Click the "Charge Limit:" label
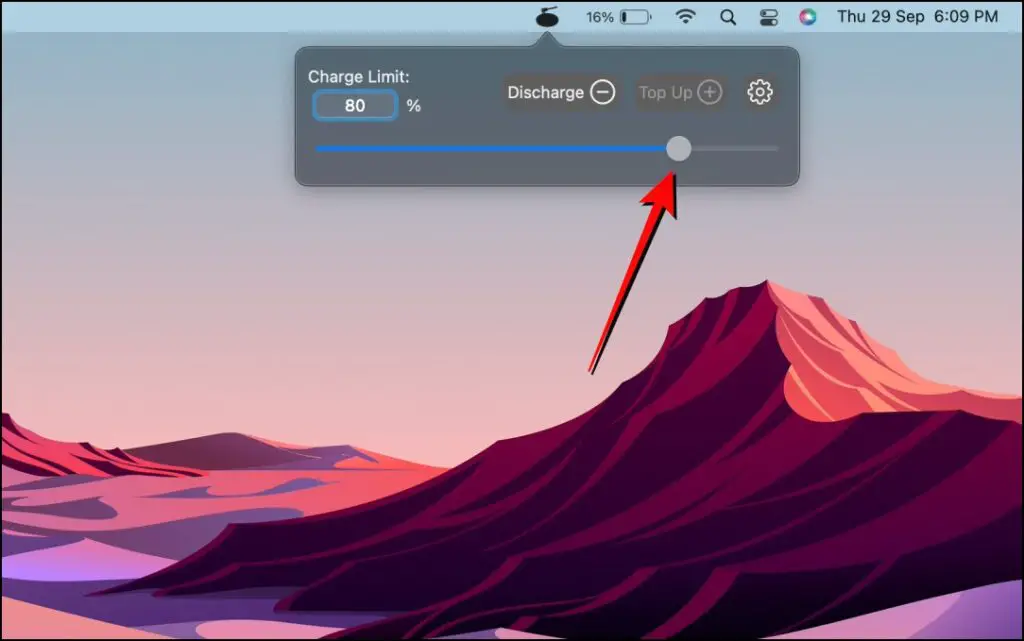This screenshot has height=641, width=1024. [359, 77]
